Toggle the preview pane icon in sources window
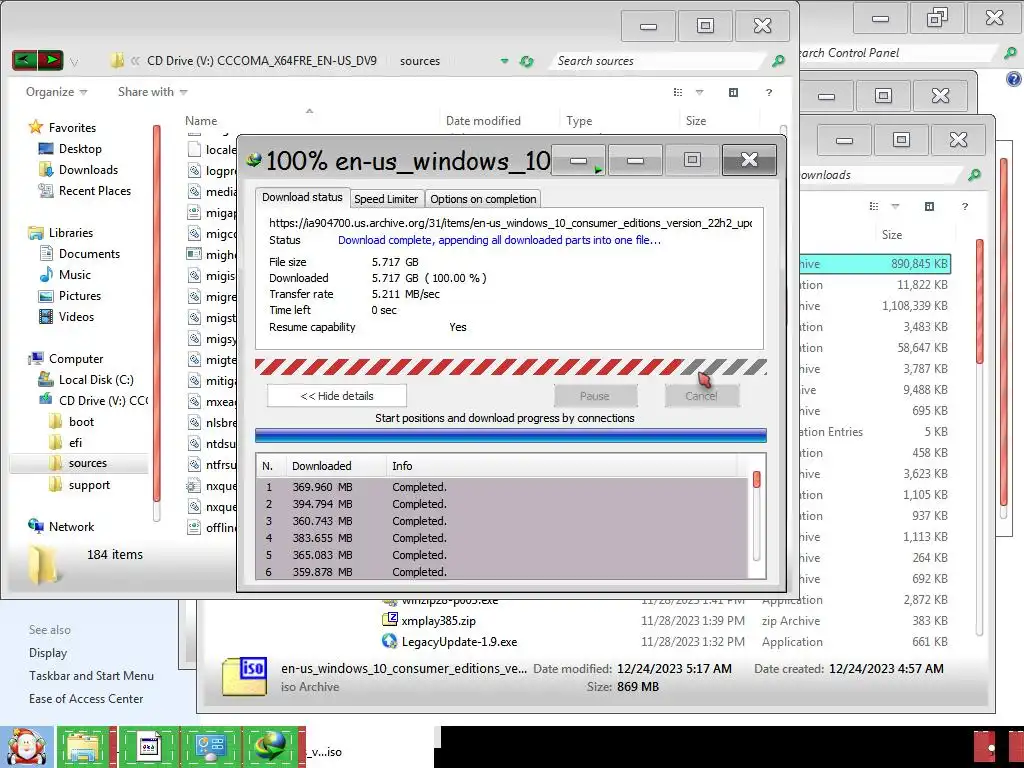Screen dimensions: 1024x768 [733, 93]
